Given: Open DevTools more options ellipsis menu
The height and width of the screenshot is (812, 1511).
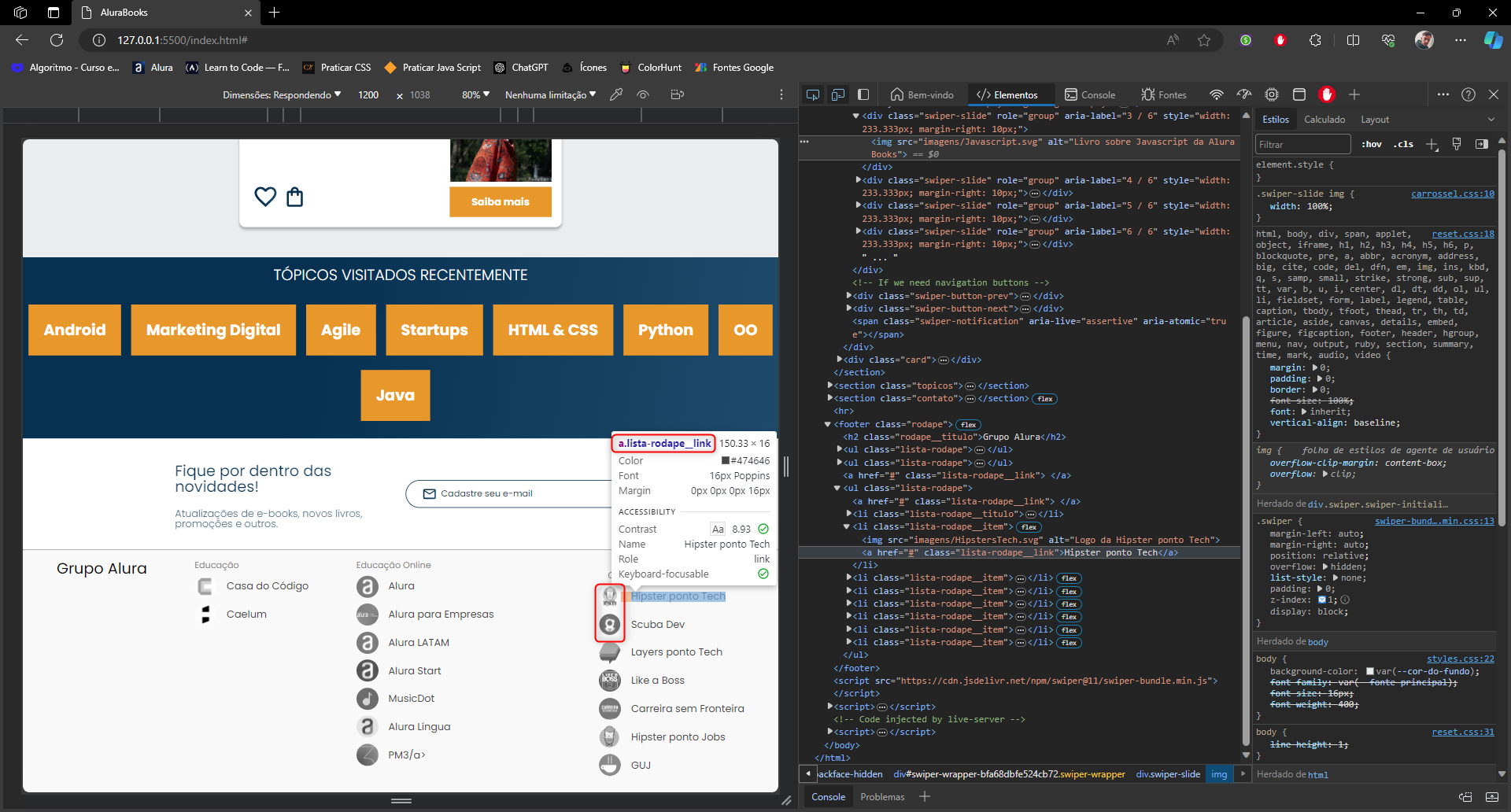Looking at the screenshot, I should (x=1443, y=94).
